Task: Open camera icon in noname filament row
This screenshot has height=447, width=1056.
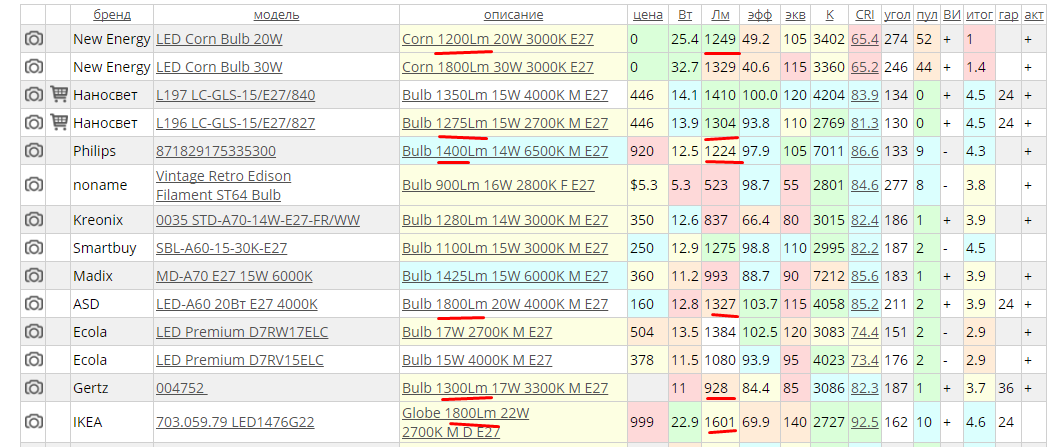Action: [x=33, y=184]
